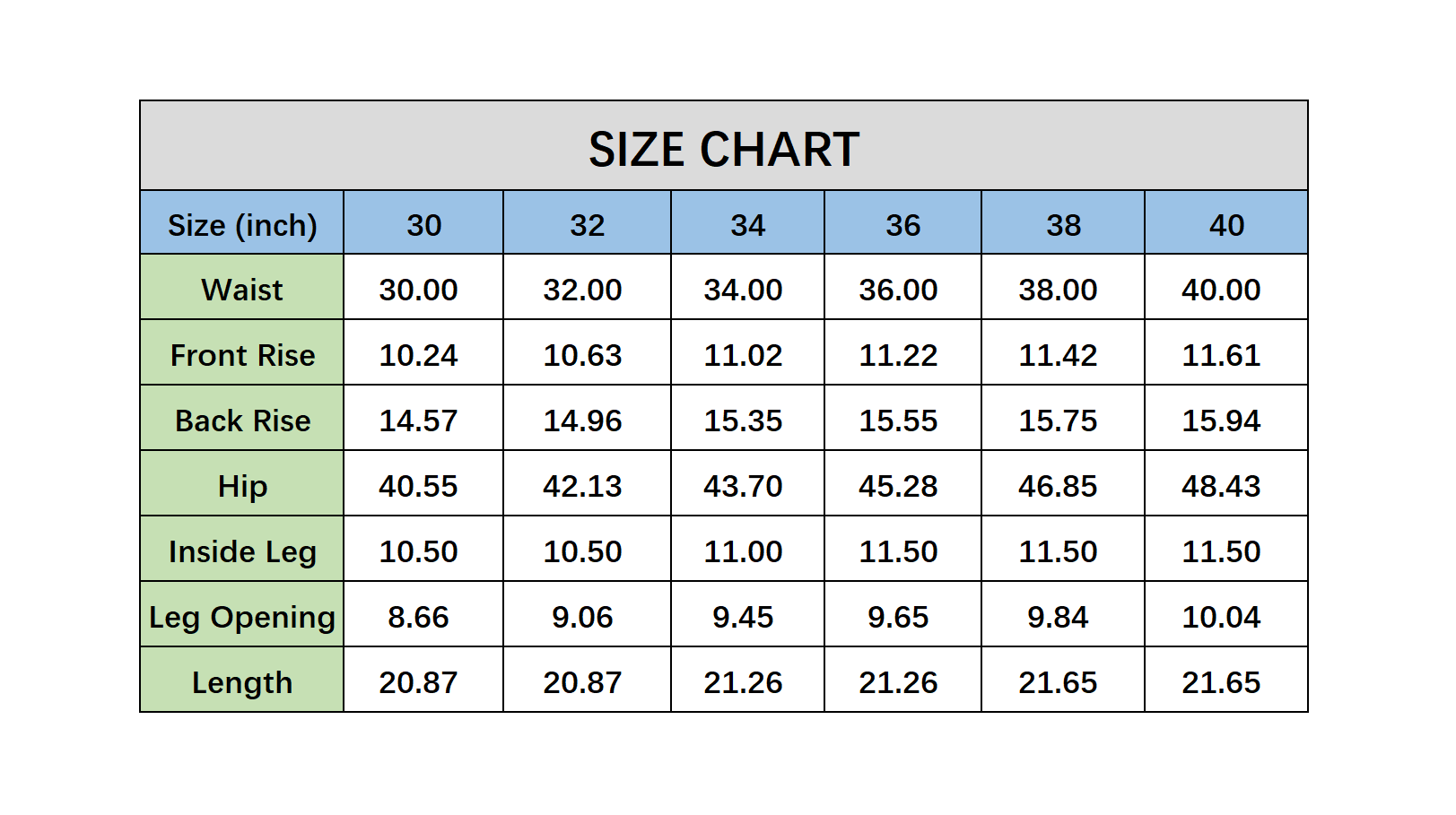Select the 9.06 leg opening value

pos(582,617)
